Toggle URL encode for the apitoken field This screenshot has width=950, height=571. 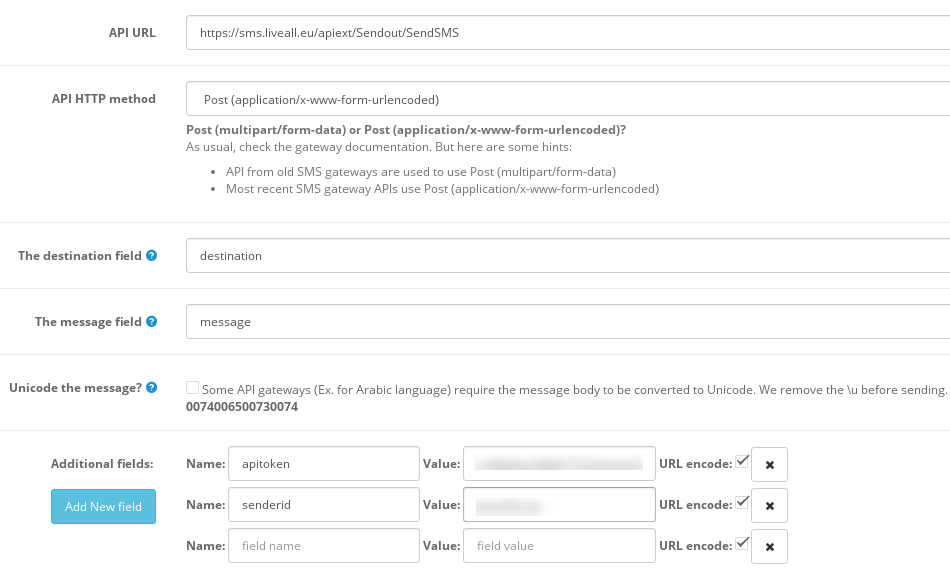741,461
